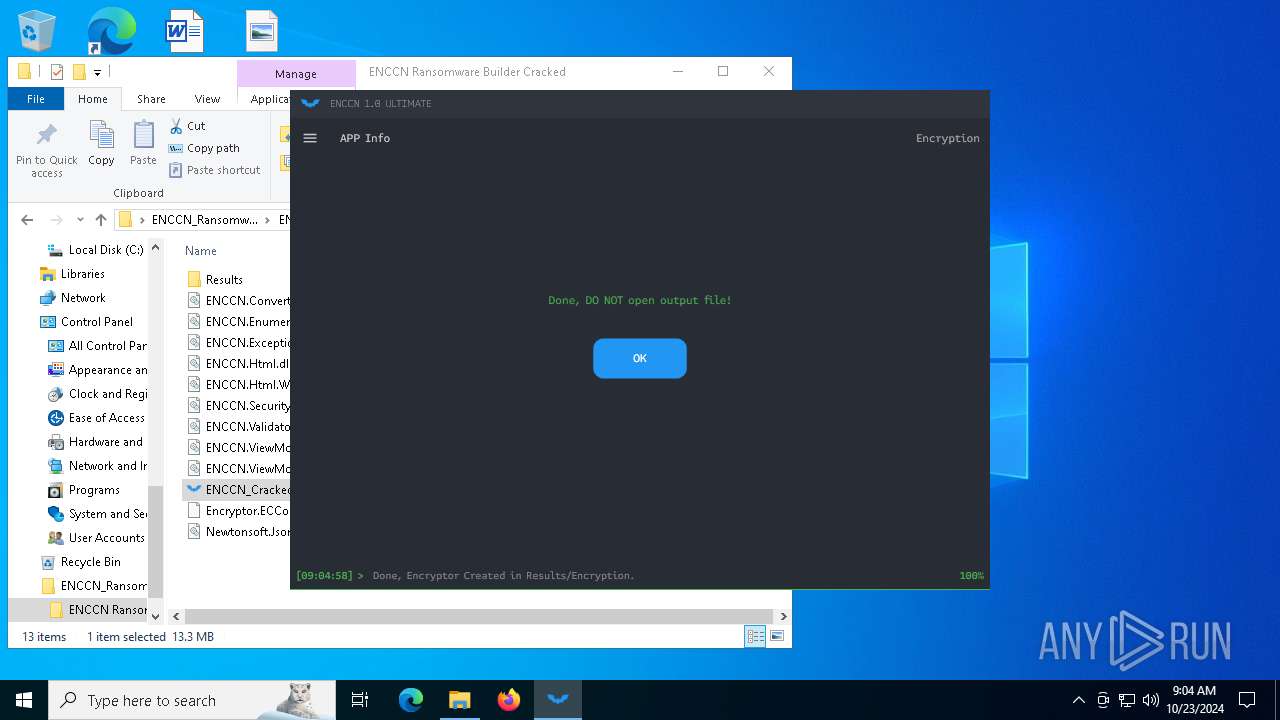Open recent locations dropdown arrow
The width and height of the screenshot is (1280, 720).
80,220
